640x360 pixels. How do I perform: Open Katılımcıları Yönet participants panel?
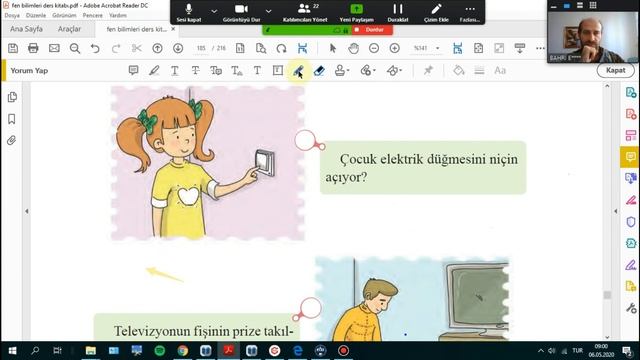click(305, 13)
